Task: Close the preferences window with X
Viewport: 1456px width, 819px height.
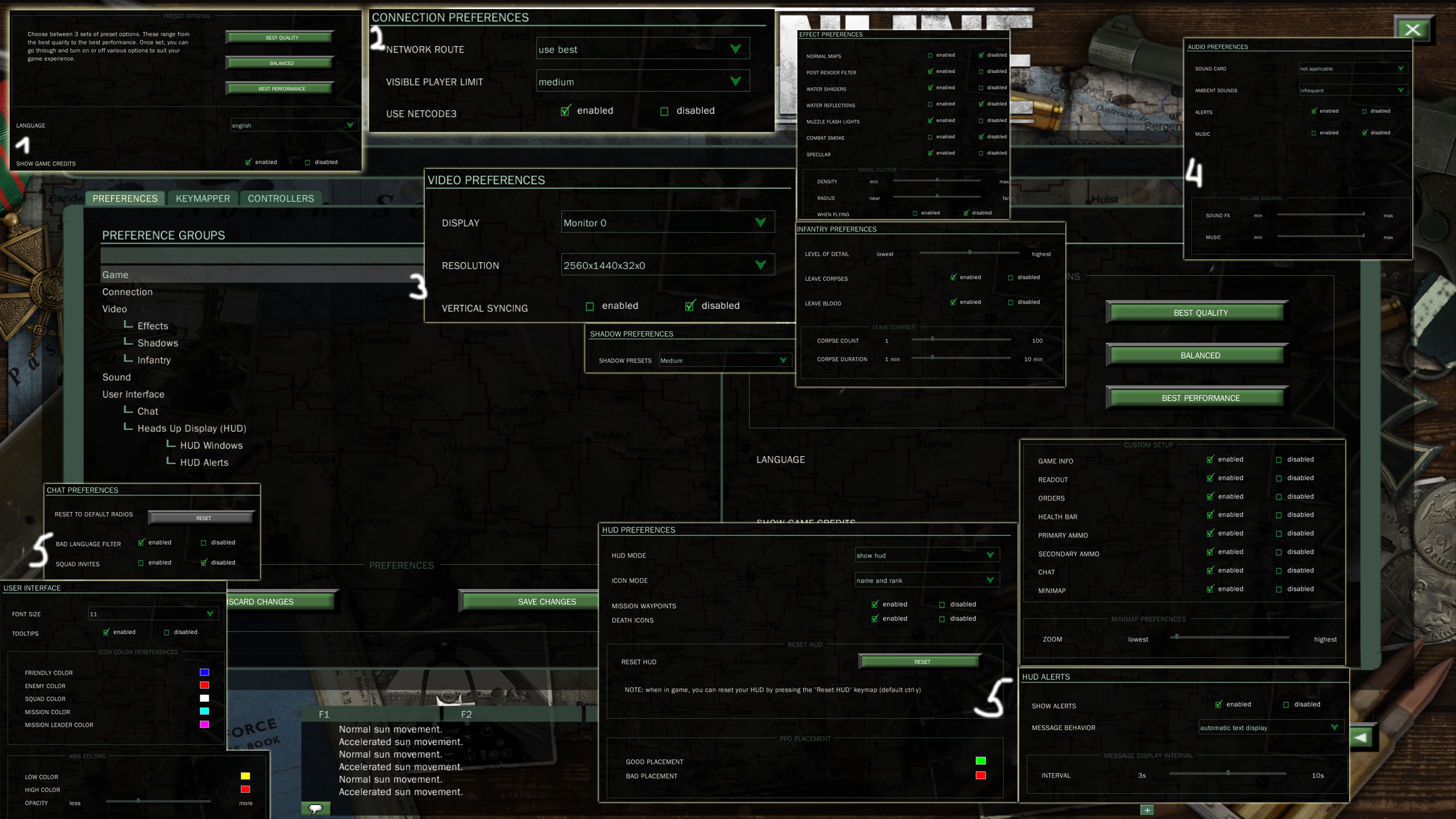Action: pos(1412,30)
